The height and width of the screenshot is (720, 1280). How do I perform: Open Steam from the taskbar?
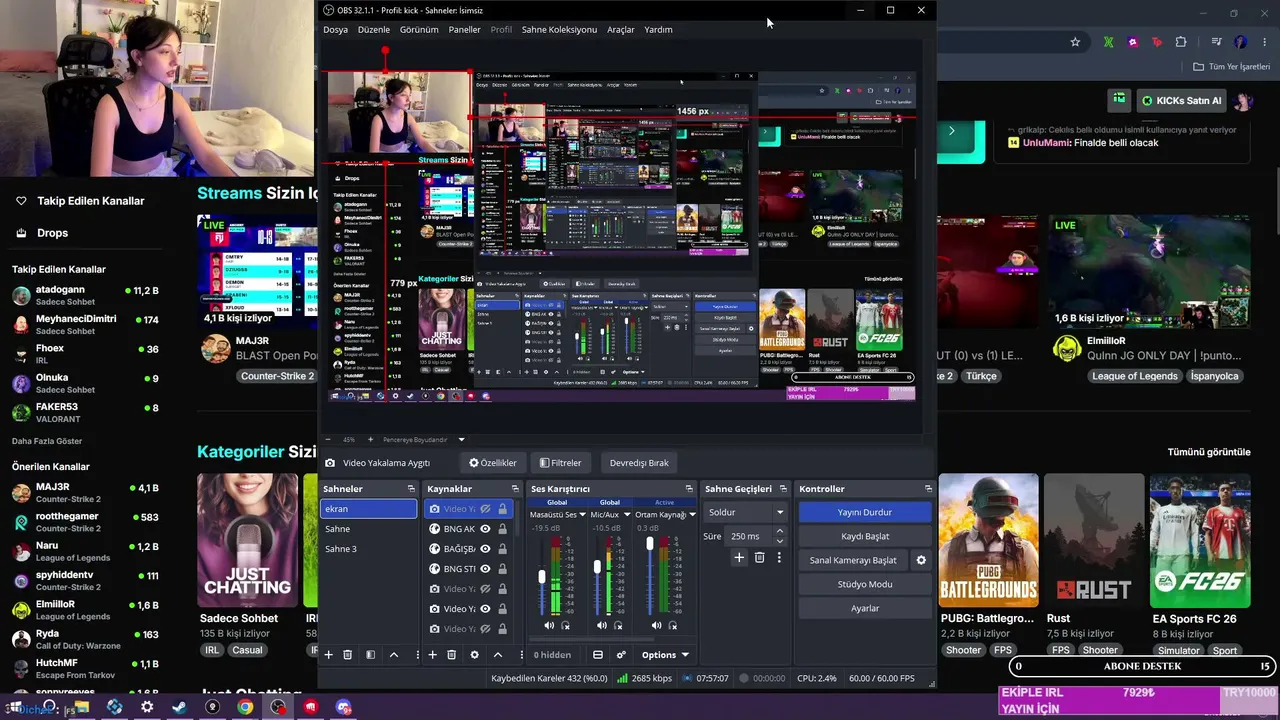pos(179,707)
